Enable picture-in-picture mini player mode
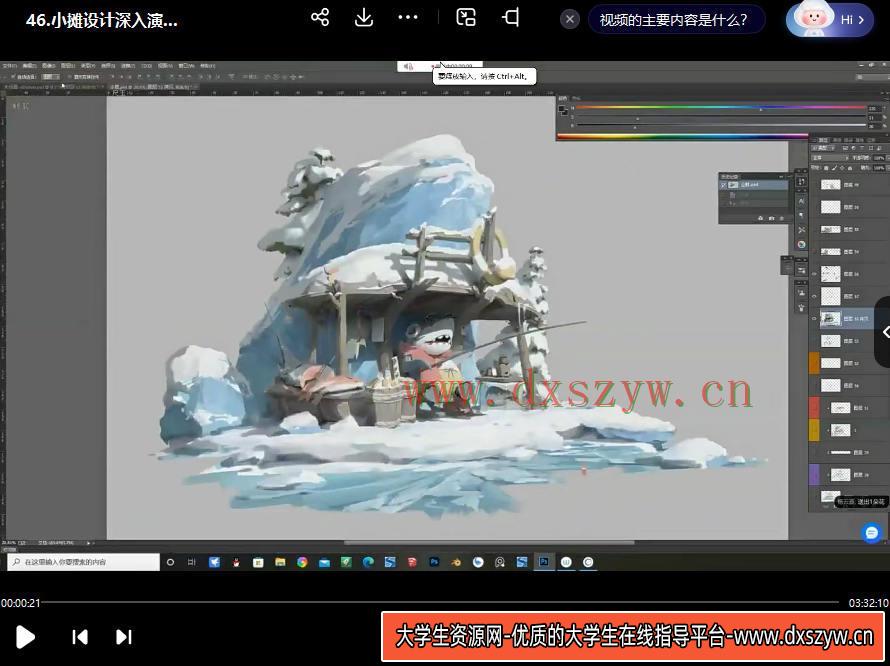This screenshot has width=890, height=666. (466, 17)
